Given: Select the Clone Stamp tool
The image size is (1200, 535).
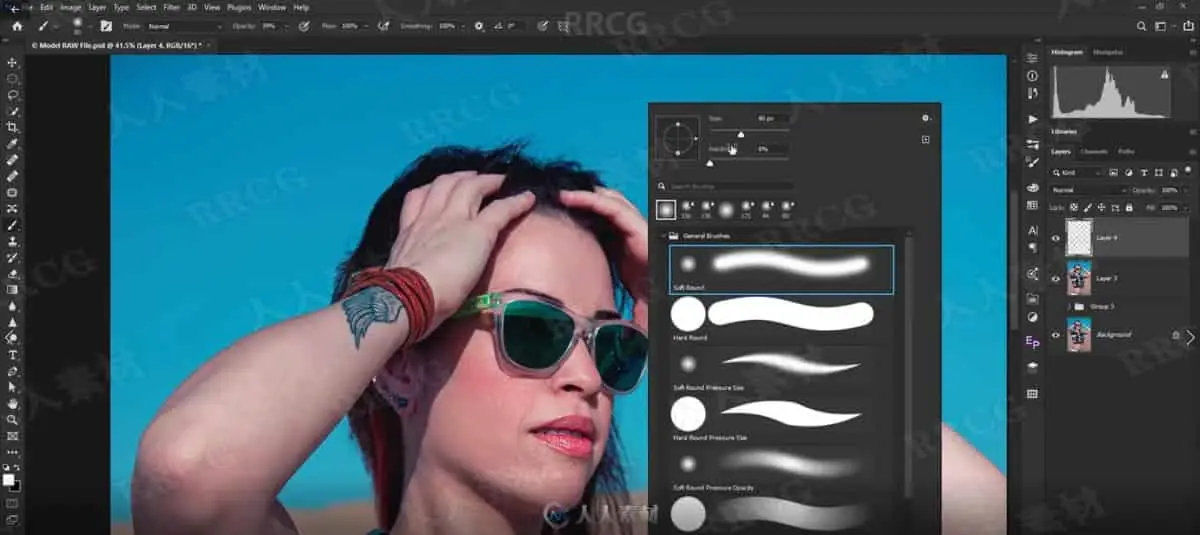Looking at the screenshot, I should [13, 241].
